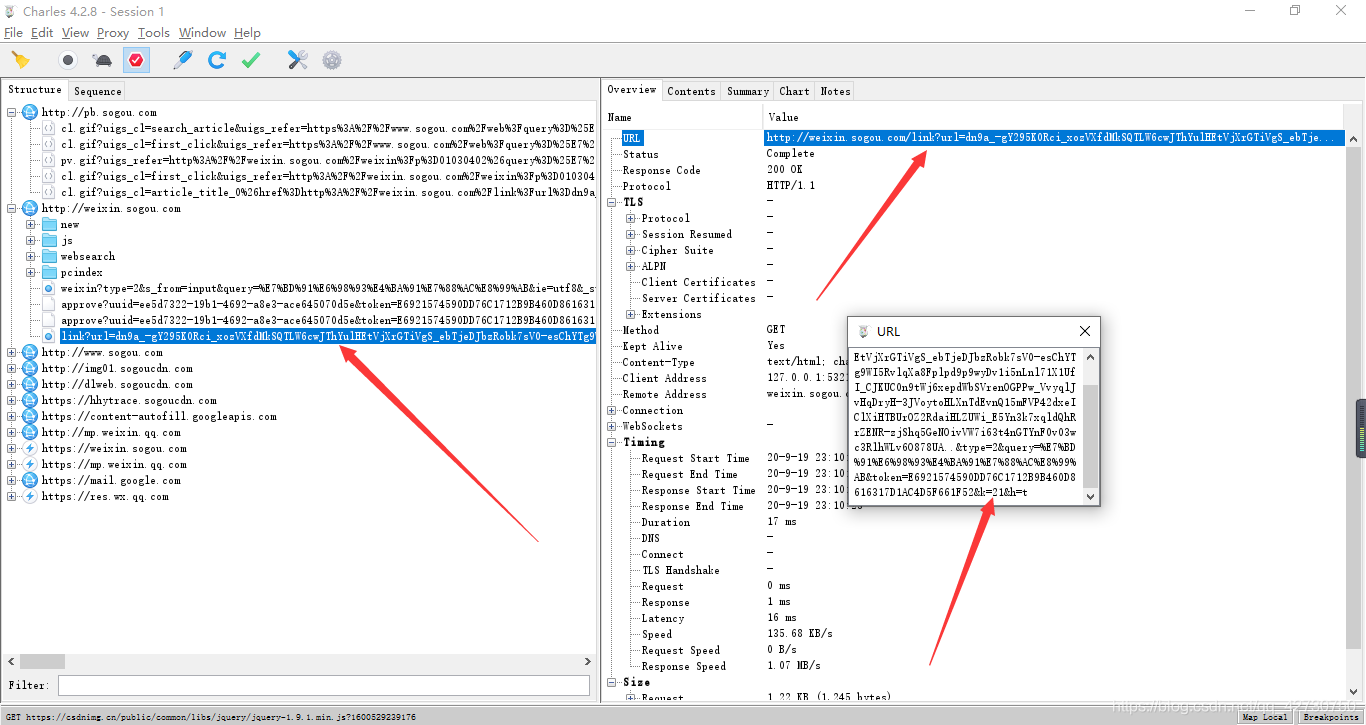Toggle recording with the record button
Viewport: 1366px width, 725px height.
(68, 60)
